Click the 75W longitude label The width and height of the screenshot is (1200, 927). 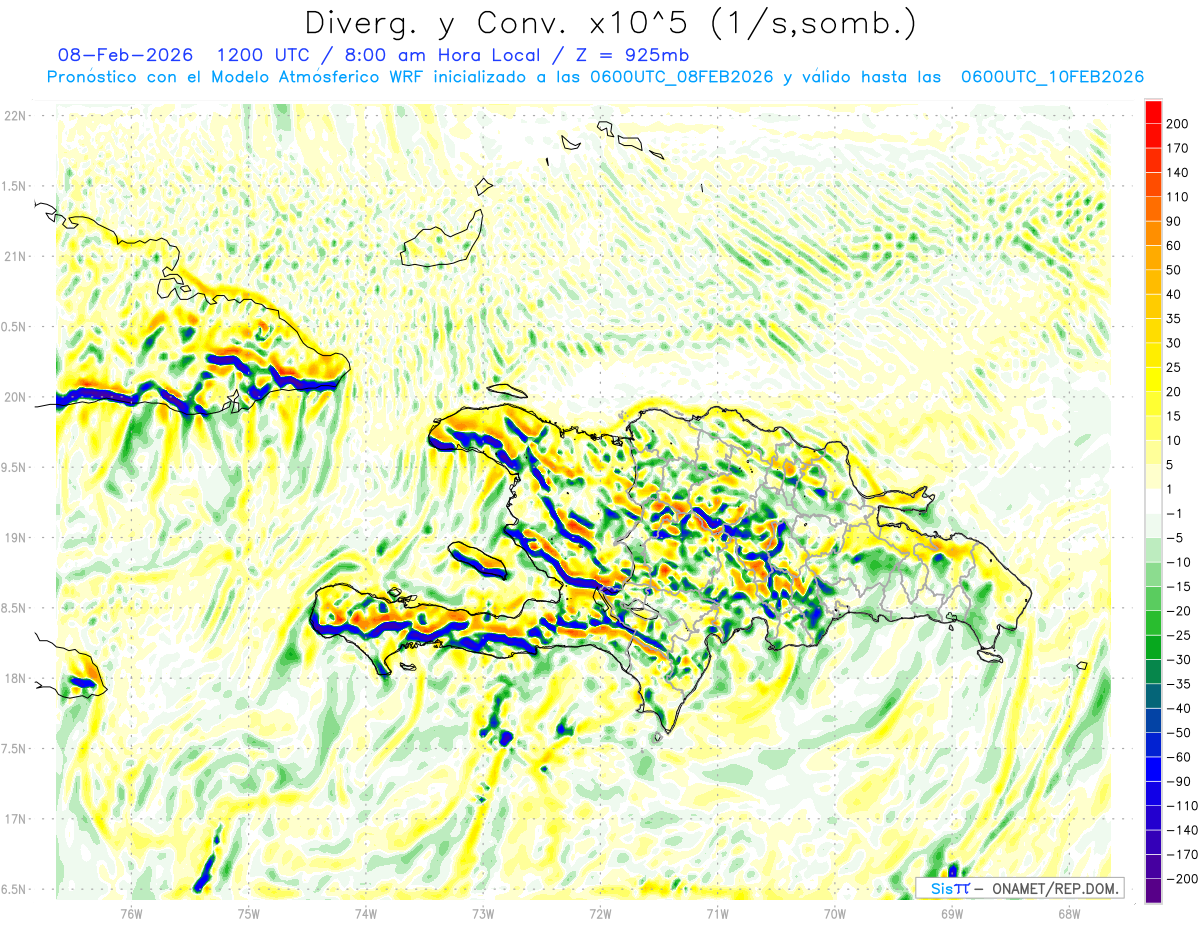point(249,913)
